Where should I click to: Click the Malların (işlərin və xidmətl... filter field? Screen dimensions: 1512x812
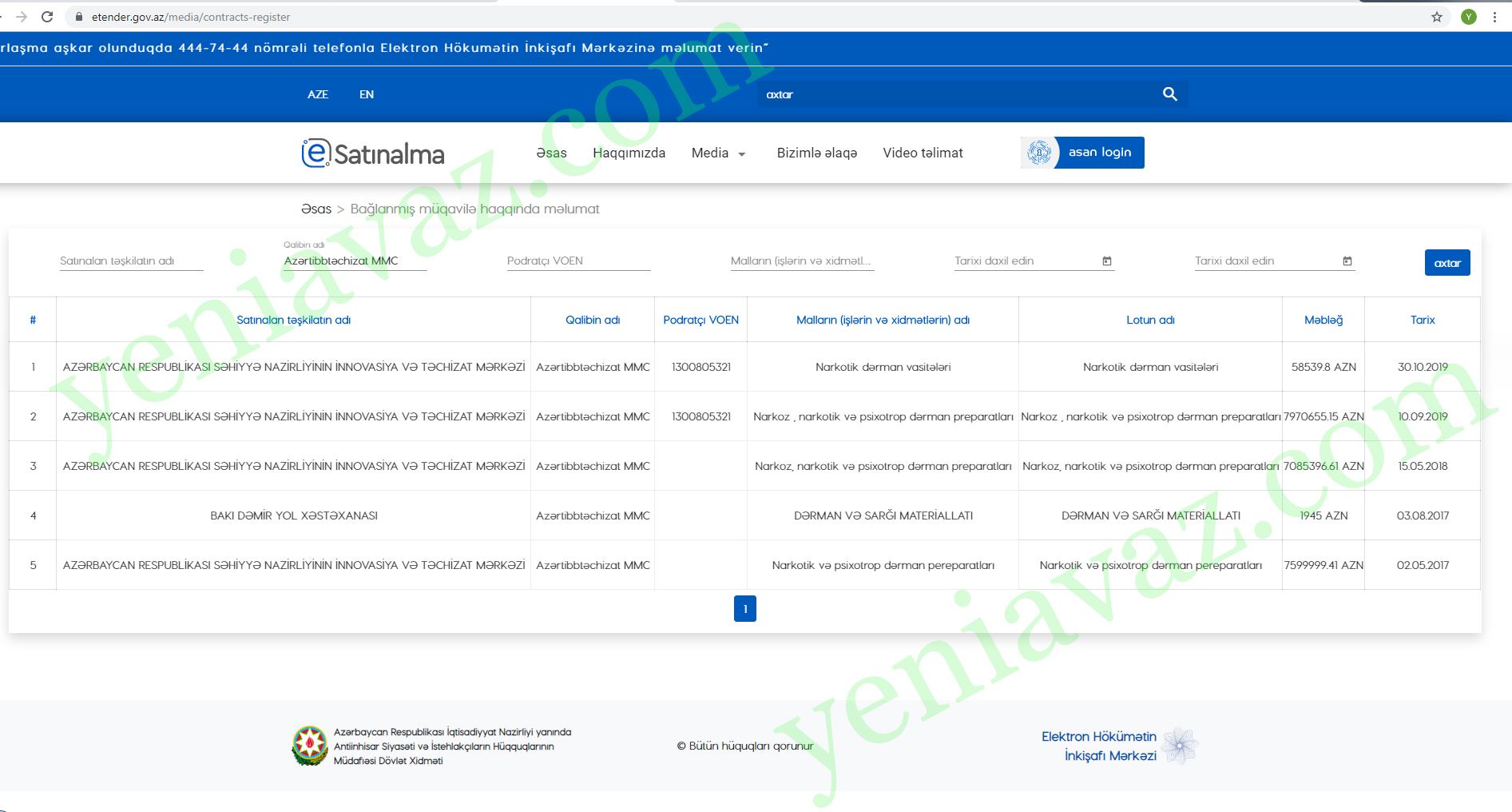pyautogui.click(x=803, y=261)
